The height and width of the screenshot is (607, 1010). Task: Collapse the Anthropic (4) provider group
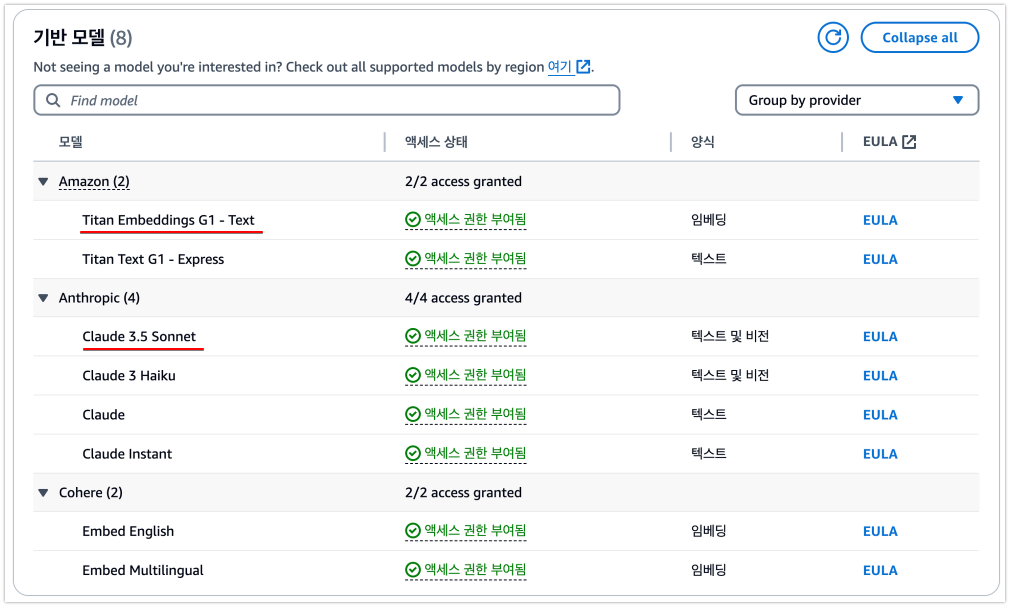click(43, 298)
